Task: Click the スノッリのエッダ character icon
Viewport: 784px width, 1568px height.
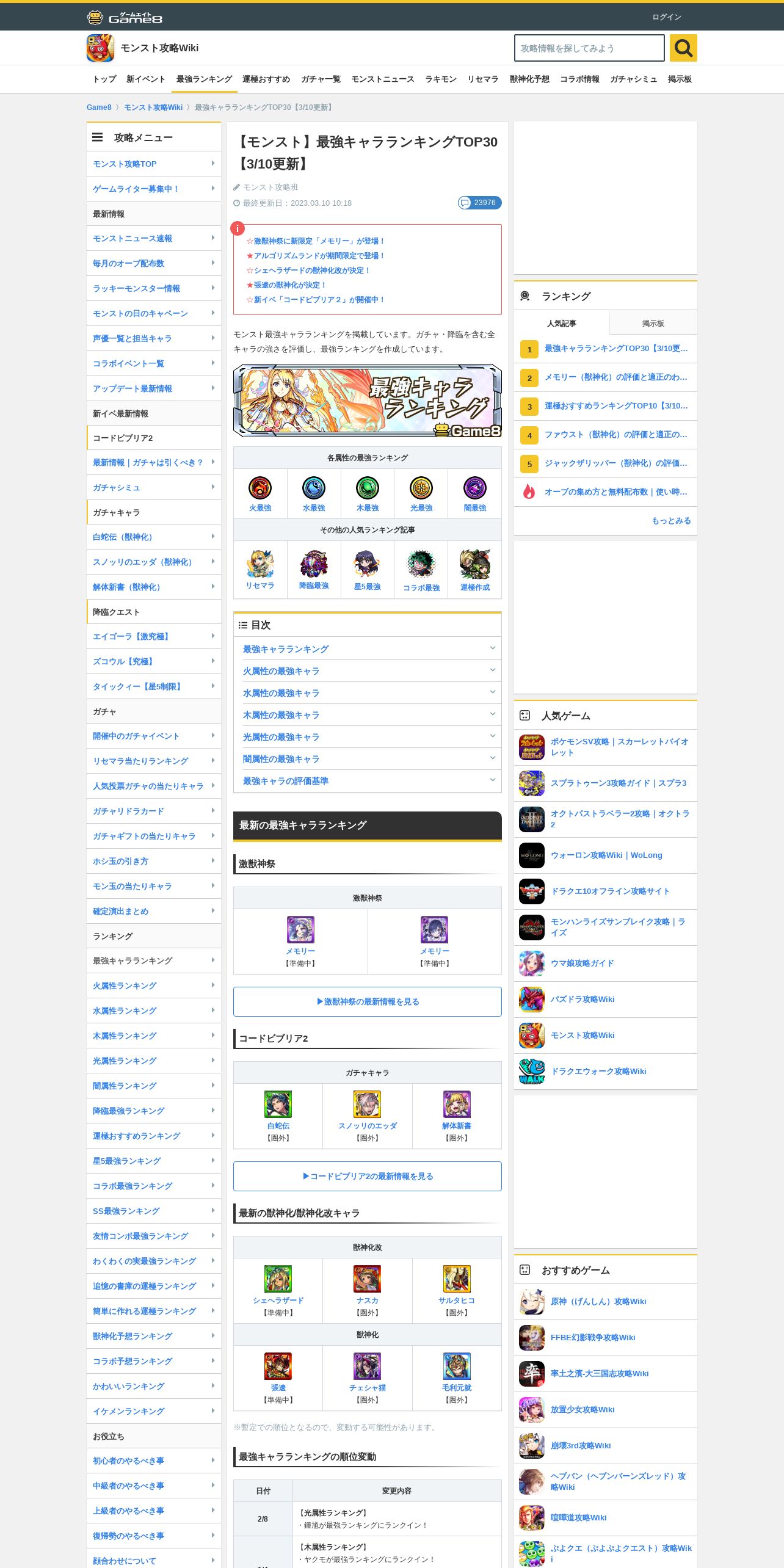Action: (x=368, y=1105)
